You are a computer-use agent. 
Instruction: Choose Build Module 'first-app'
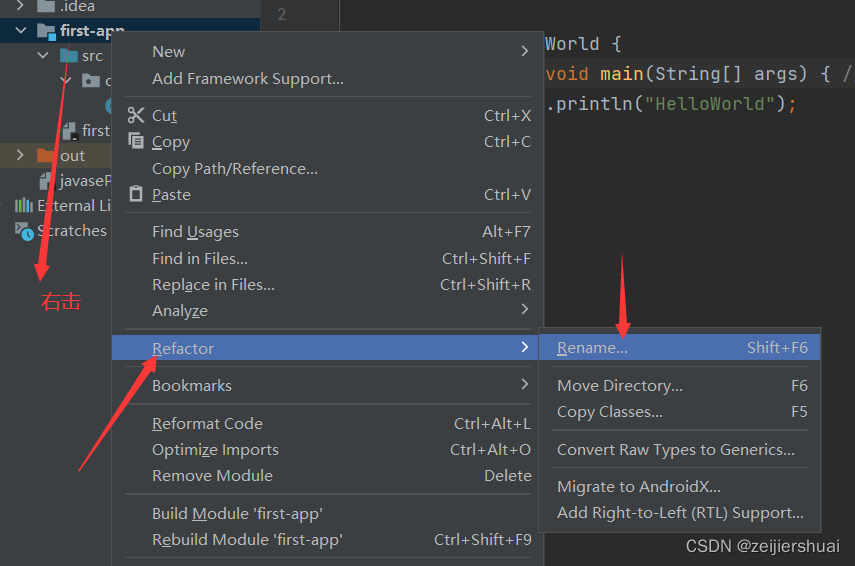click(327, 513)
